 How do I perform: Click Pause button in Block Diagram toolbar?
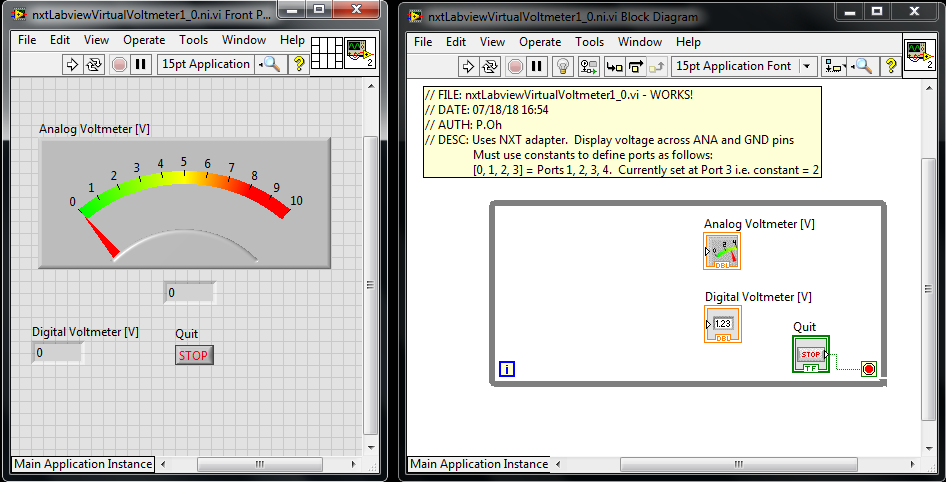[536, 66]
